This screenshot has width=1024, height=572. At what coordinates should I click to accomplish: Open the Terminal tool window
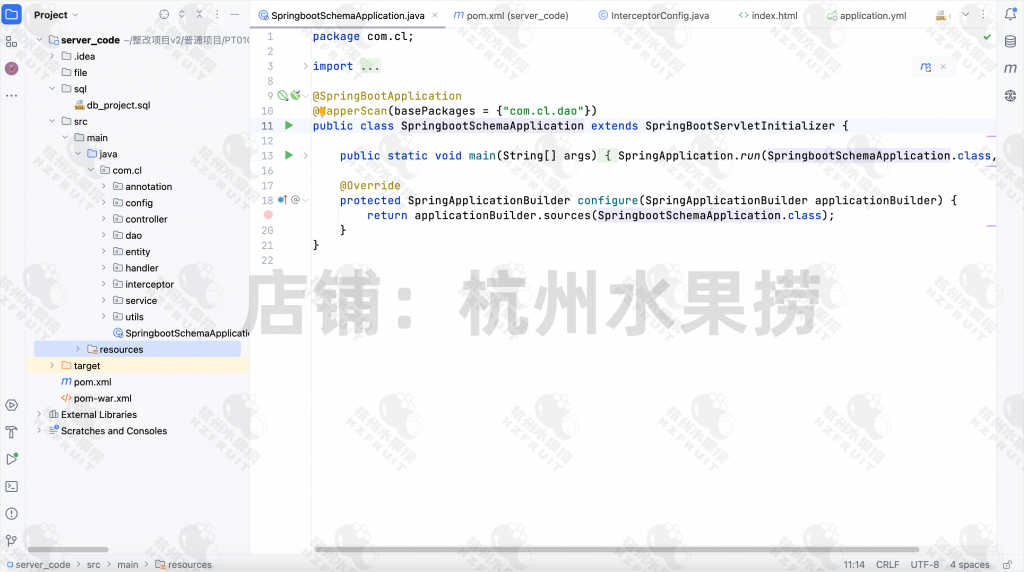(x=12, y=486)
